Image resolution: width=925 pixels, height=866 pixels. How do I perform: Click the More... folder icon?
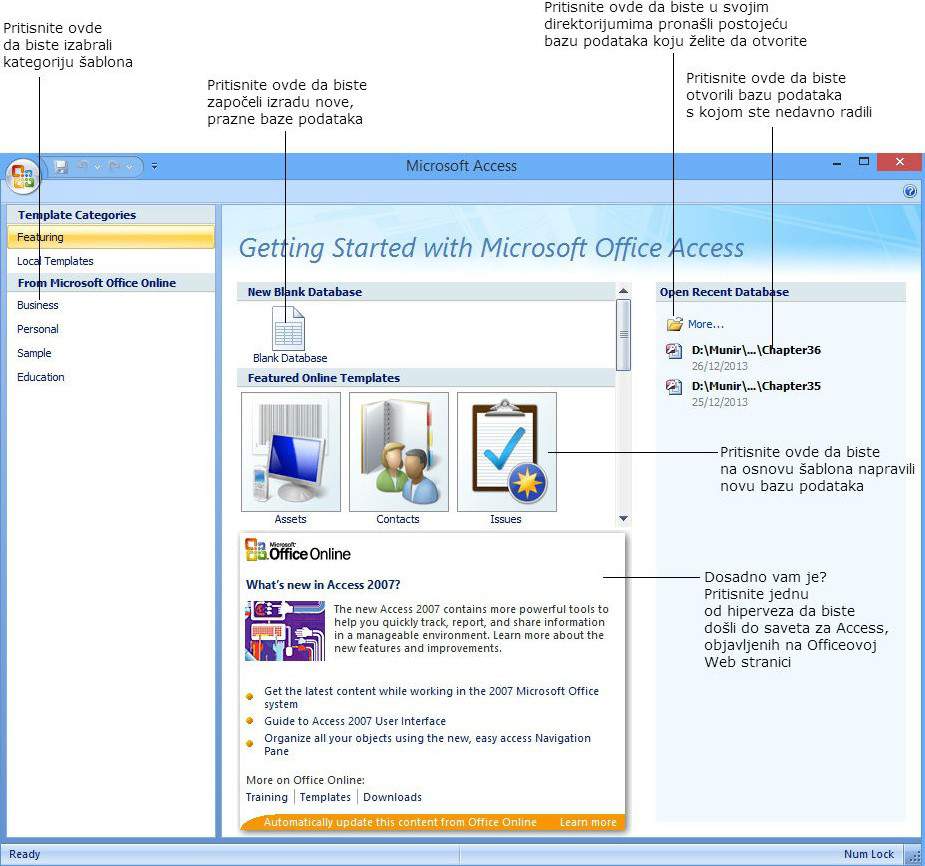(x=674, y=324)
